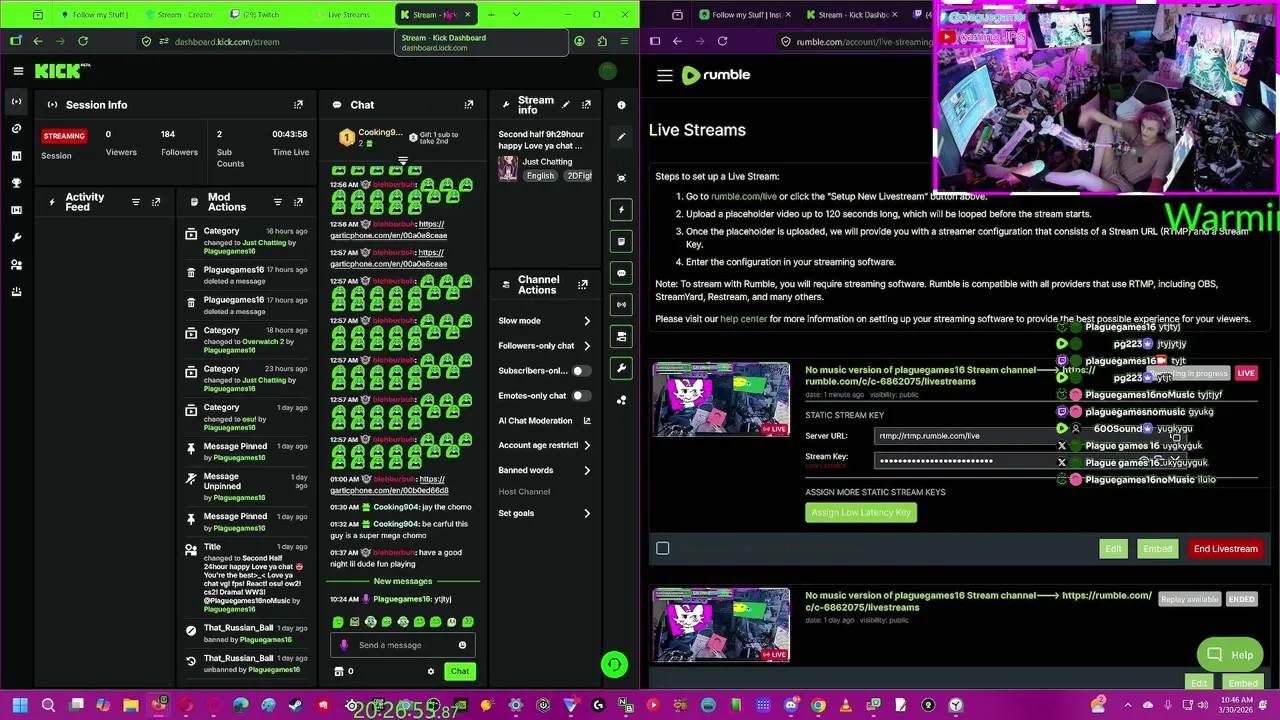Image resolution: width=1280 pixels, height=720 pixels.
Task: Expand Slow mode options
Action: (544, 321)
